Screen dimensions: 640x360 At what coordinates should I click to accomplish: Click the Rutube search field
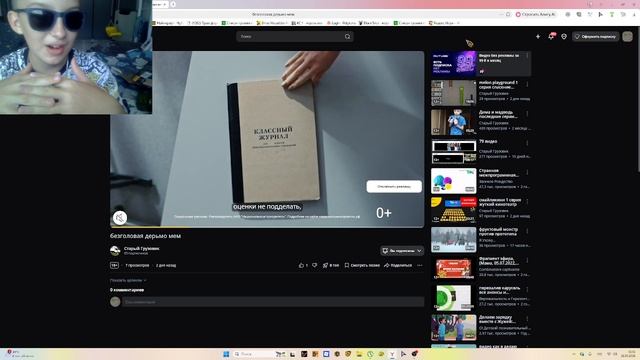[x=290, y=36]
